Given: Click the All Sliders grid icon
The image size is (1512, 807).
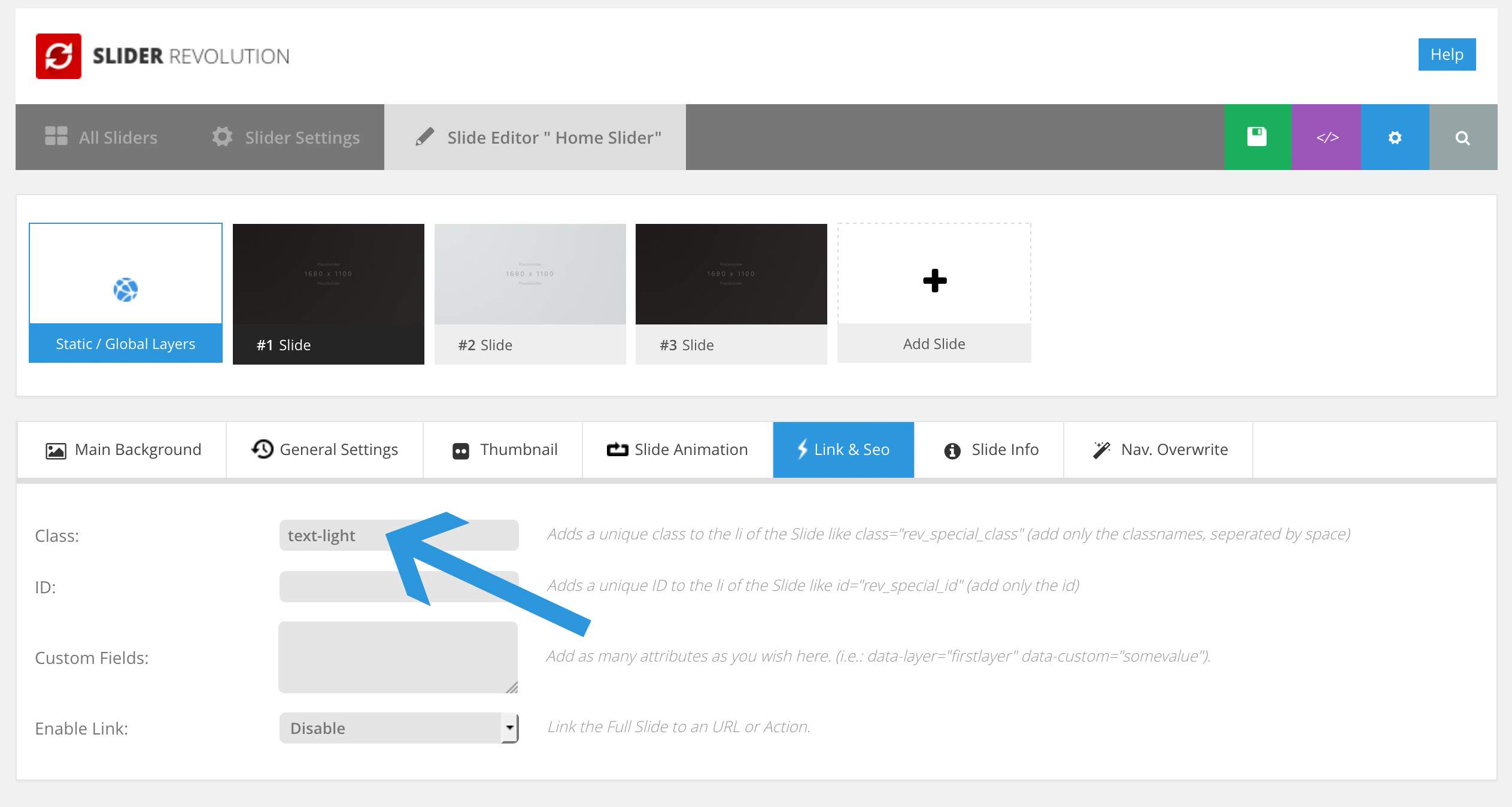Looking at the screenshot, I should pos(56,136).
